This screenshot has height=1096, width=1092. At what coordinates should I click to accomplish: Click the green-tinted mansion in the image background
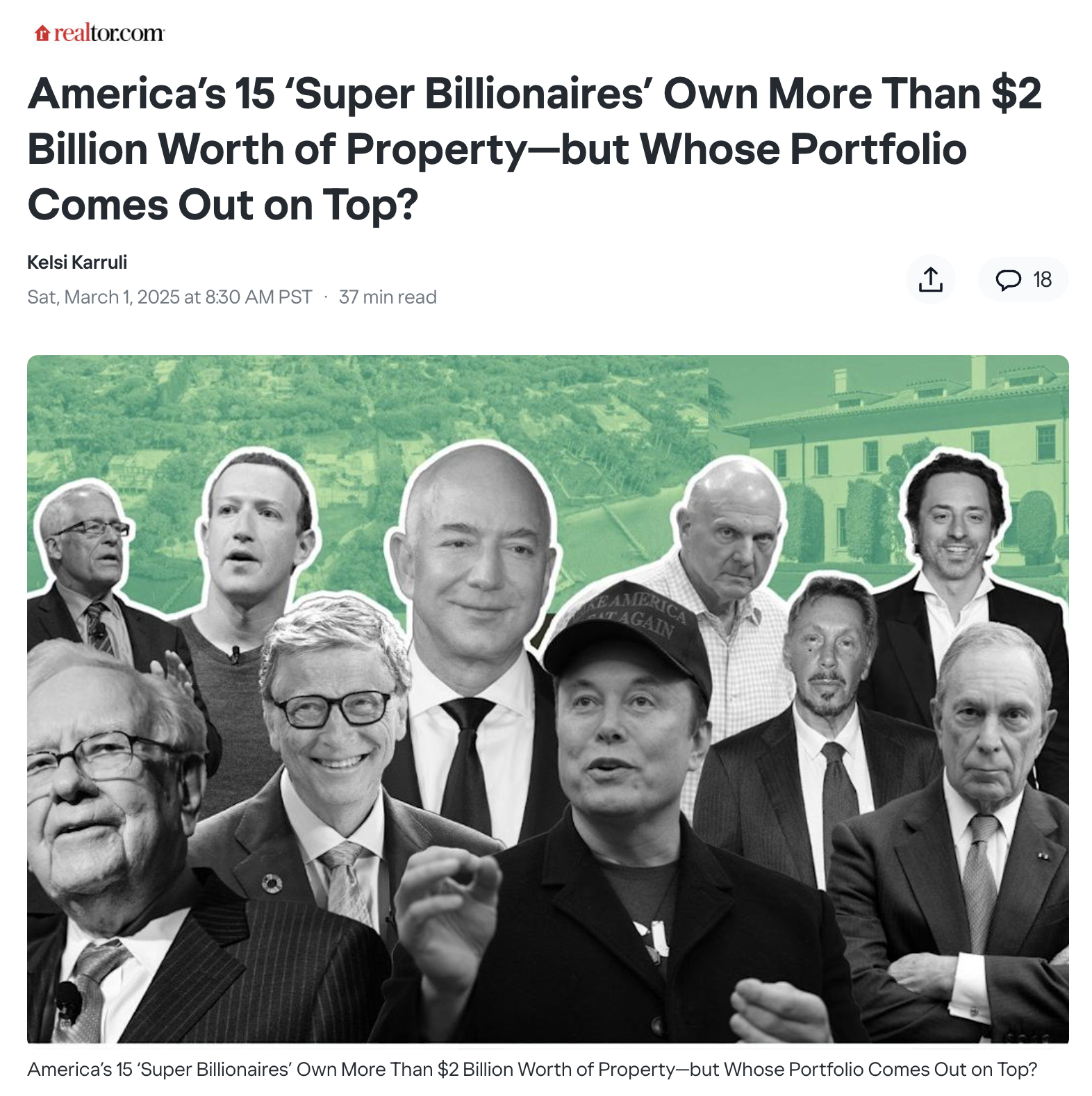click(x=896, y=458)
